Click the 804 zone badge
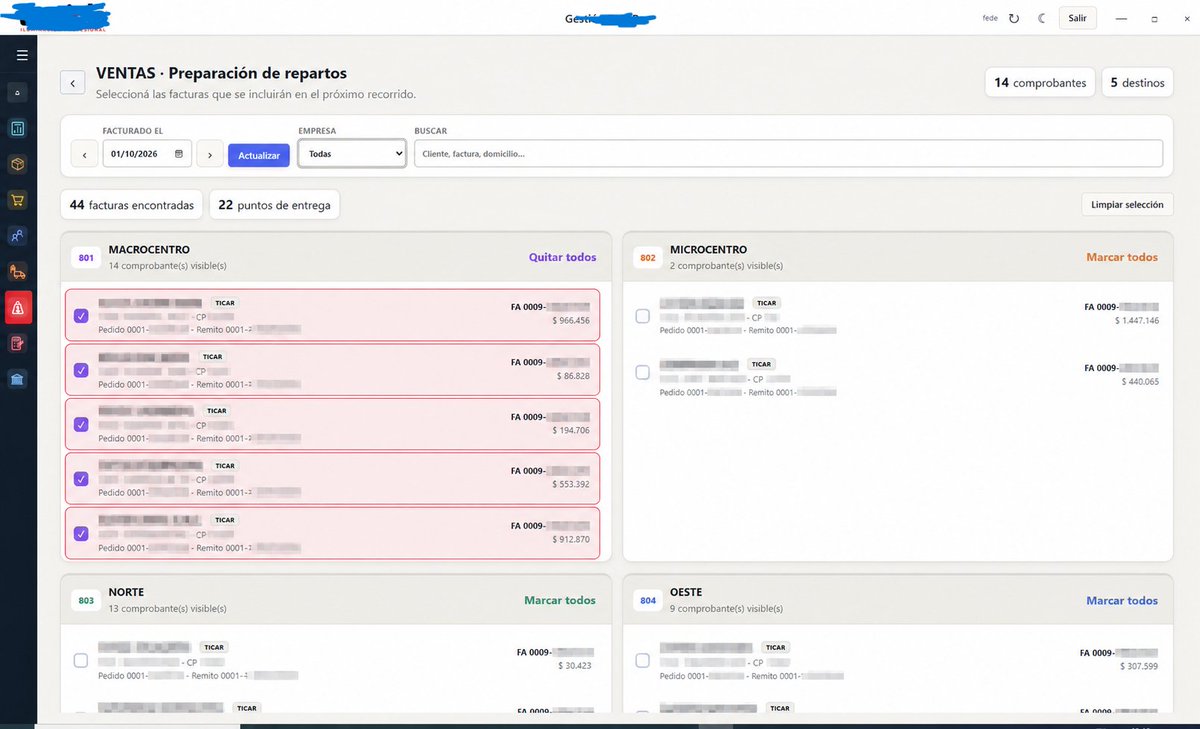 (x=648, y=601)
